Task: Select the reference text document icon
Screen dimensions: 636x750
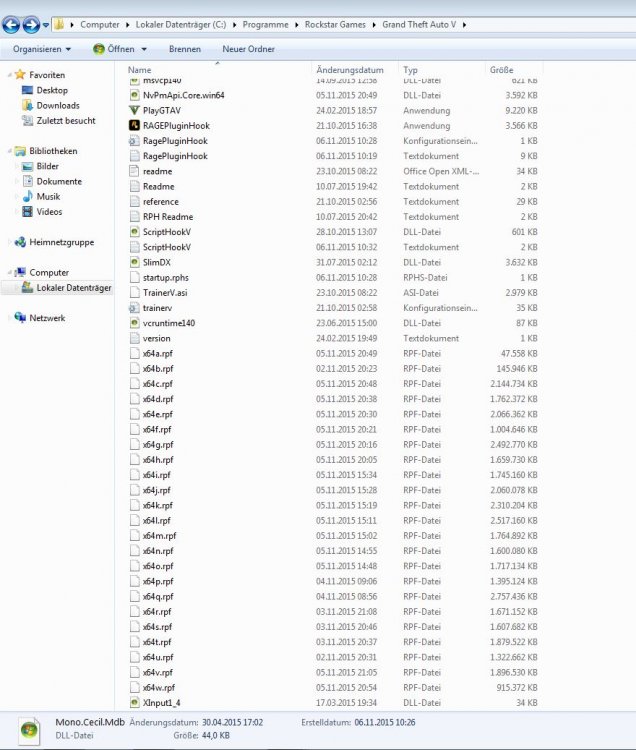Action: coord(135,201)
